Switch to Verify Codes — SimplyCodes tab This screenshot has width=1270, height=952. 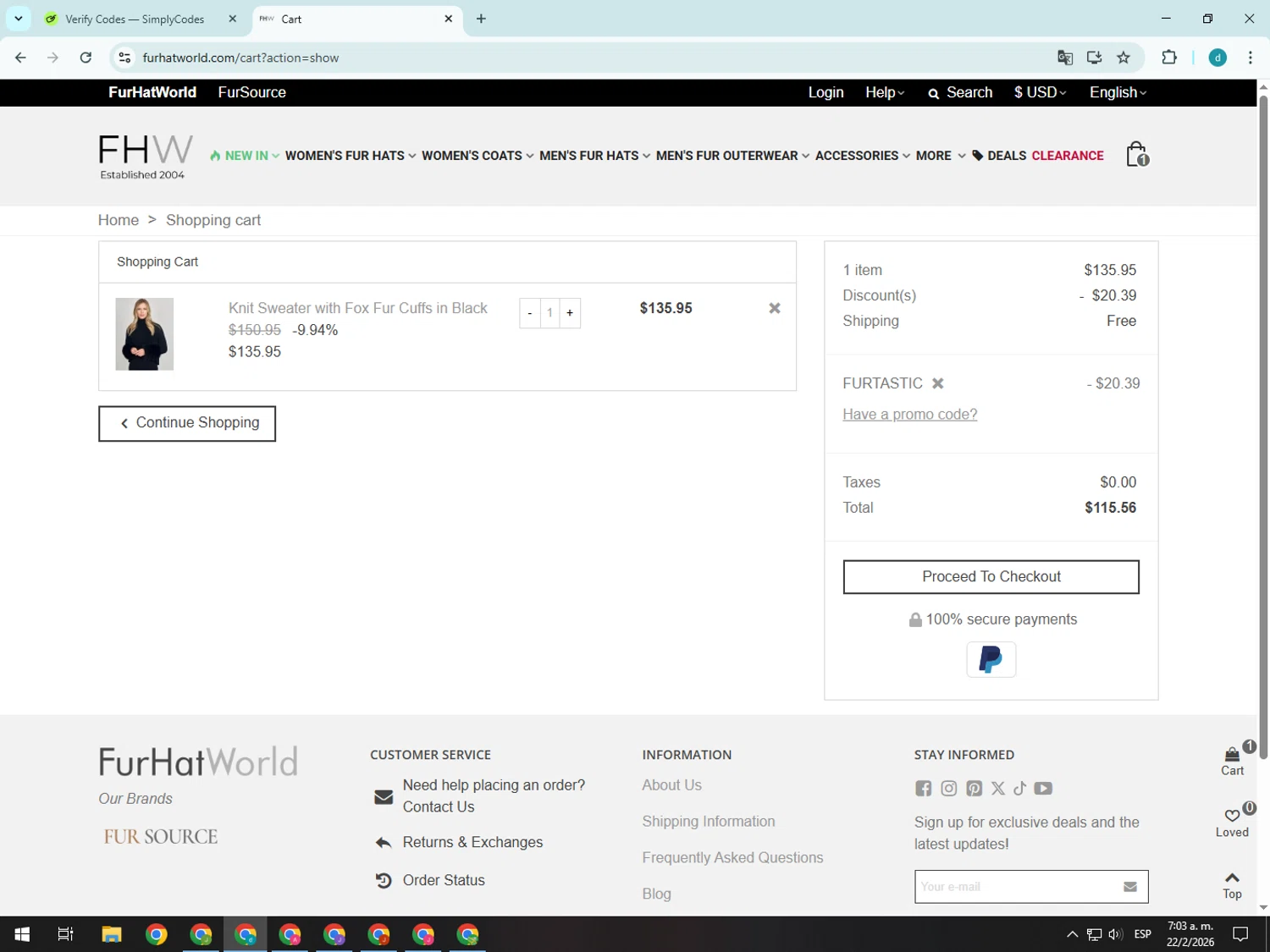click(135, 19)
